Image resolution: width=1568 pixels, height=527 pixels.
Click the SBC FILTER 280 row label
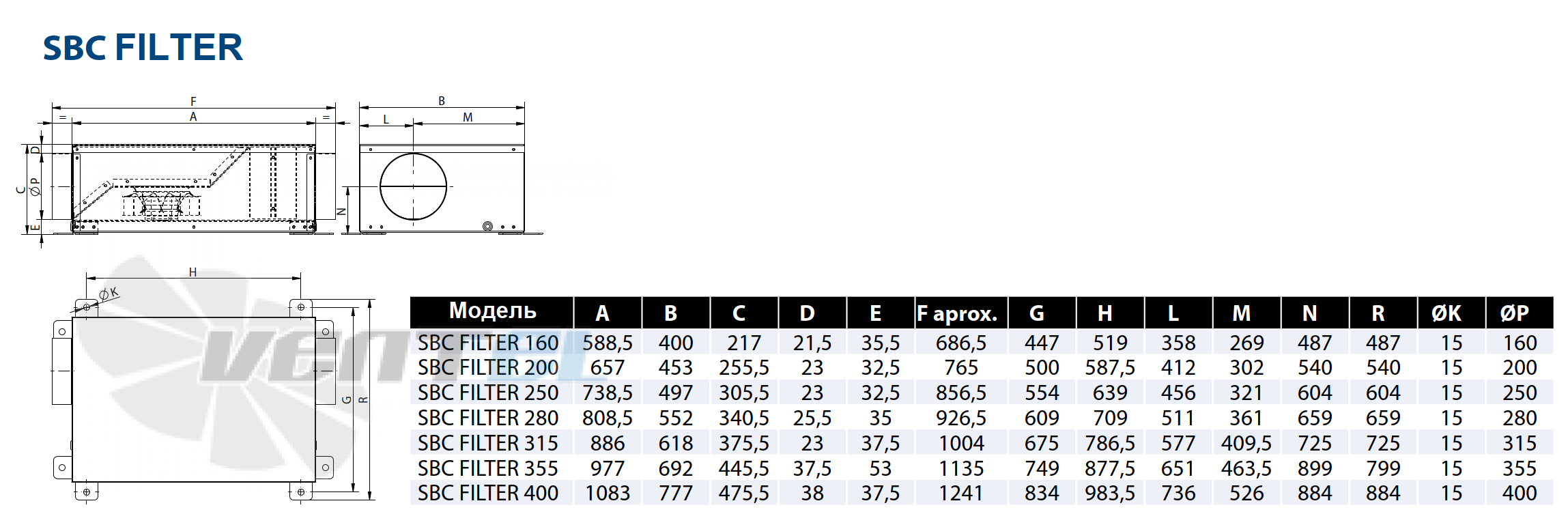(488, 418)
